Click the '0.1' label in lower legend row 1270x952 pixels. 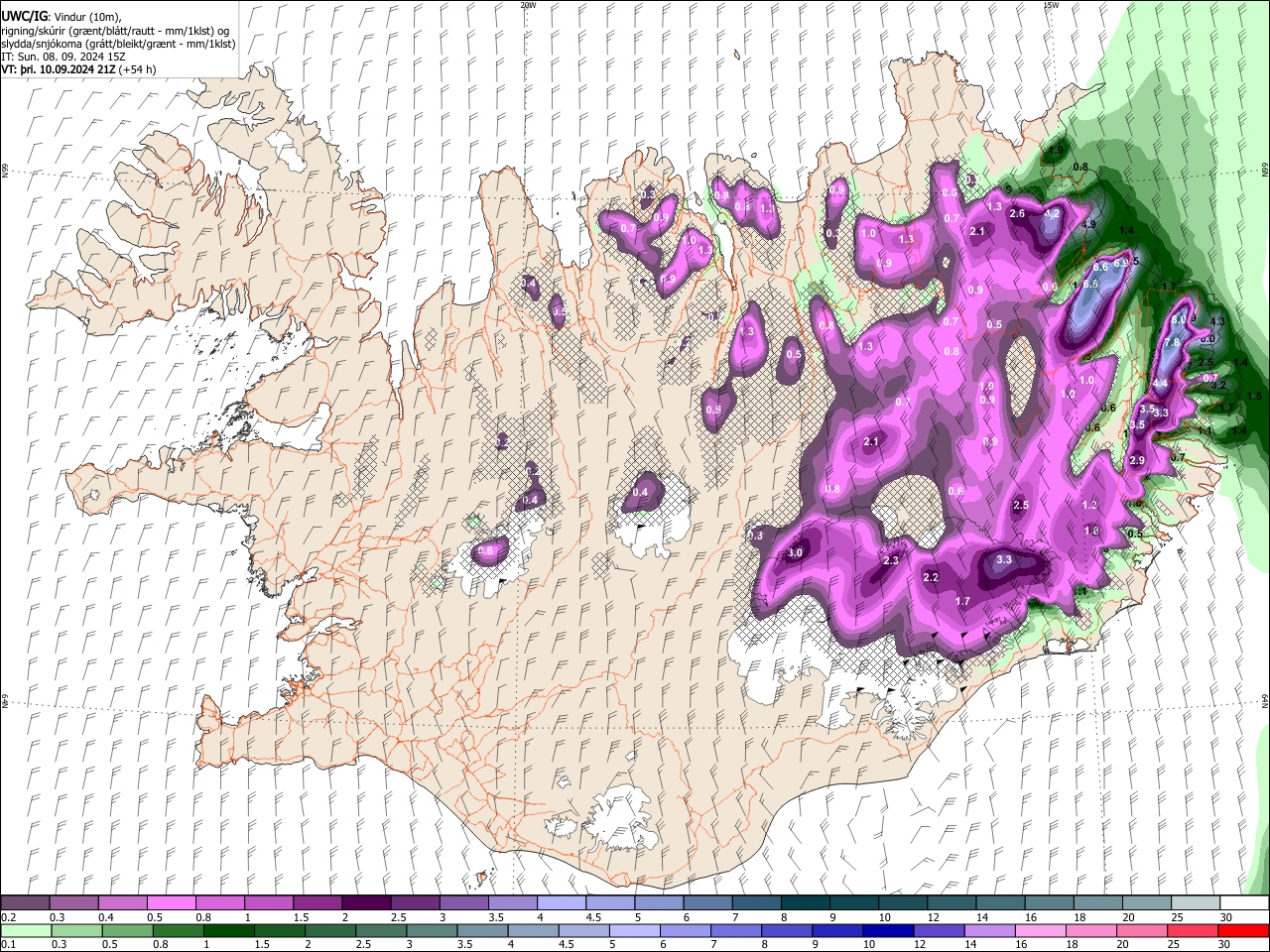click(9, 945)
